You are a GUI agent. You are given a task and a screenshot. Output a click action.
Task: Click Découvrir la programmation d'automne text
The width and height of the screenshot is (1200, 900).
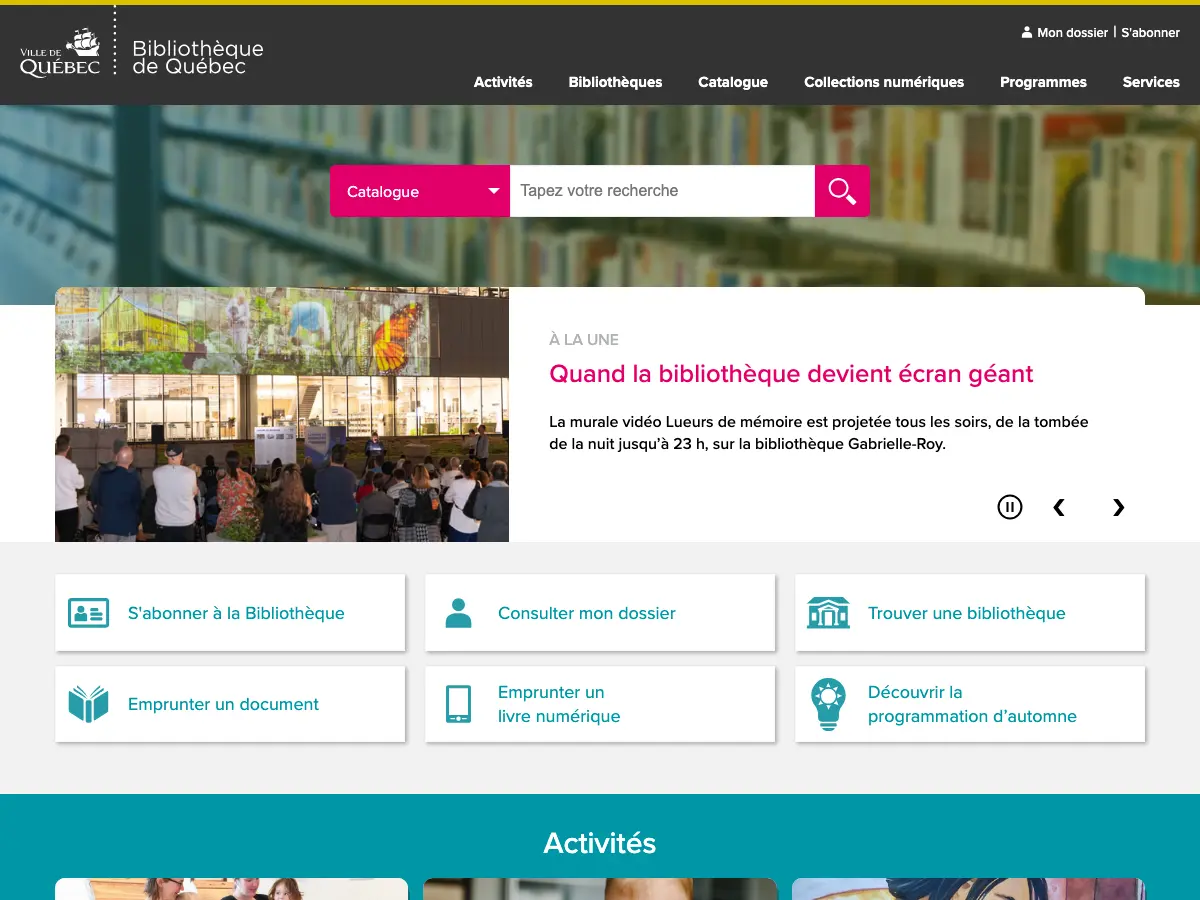point(972,704)
